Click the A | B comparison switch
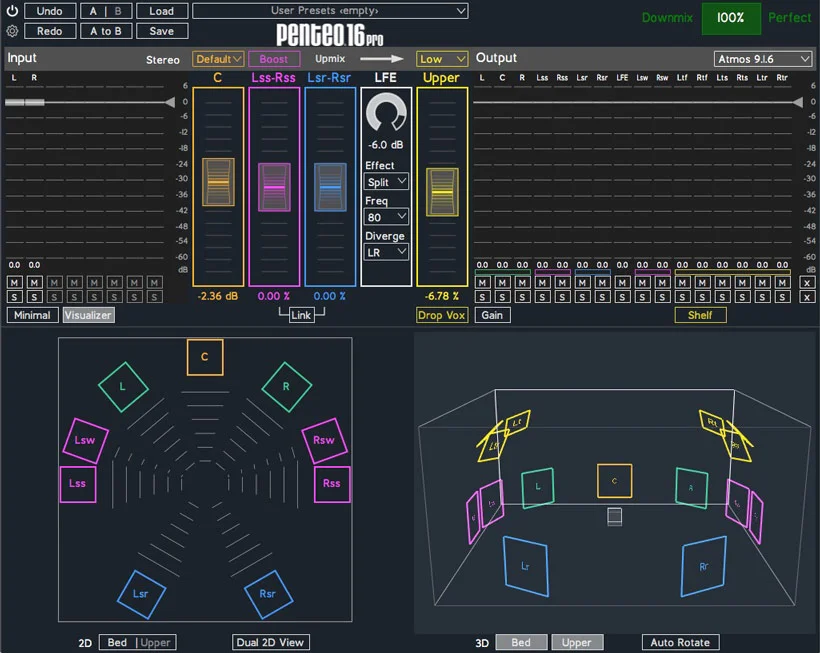Image resolution: width=820 pixels, height=653 pixels. 106,11
